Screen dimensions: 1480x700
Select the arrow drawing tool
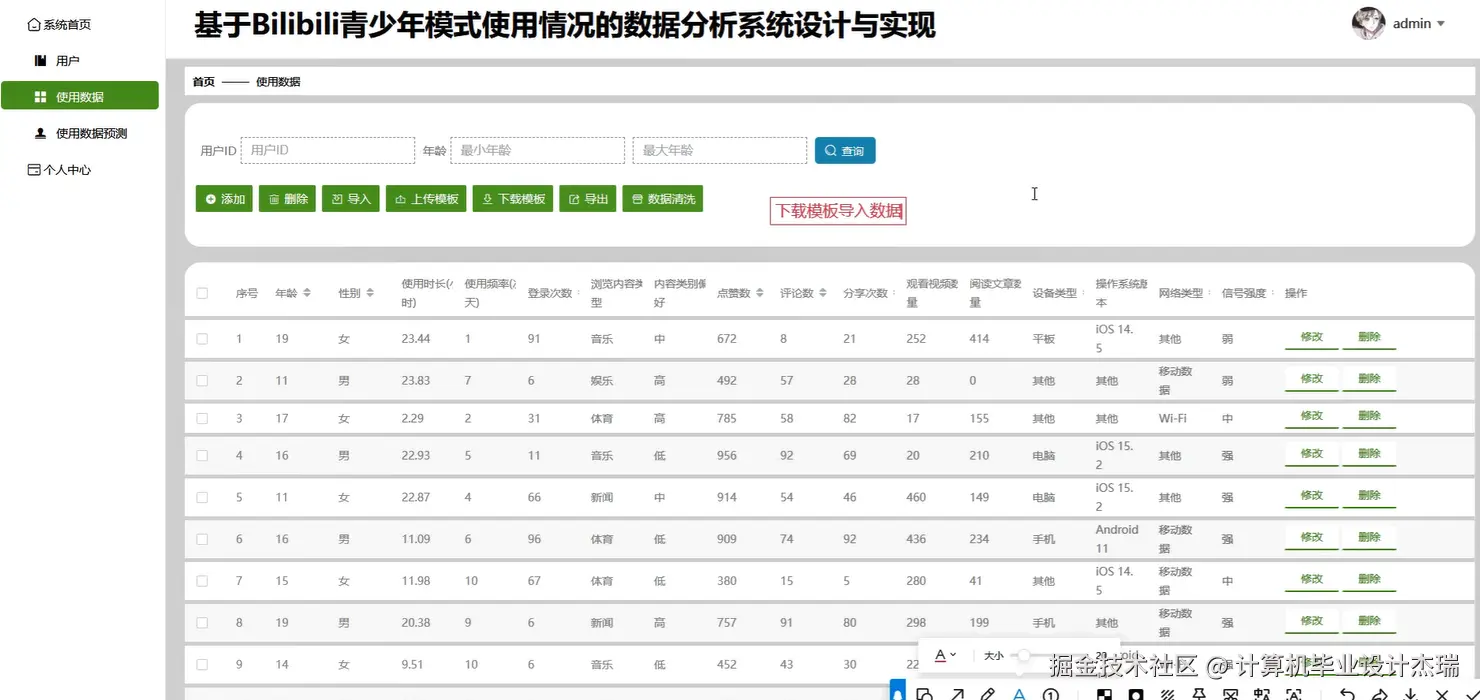(x=957, y=694)
